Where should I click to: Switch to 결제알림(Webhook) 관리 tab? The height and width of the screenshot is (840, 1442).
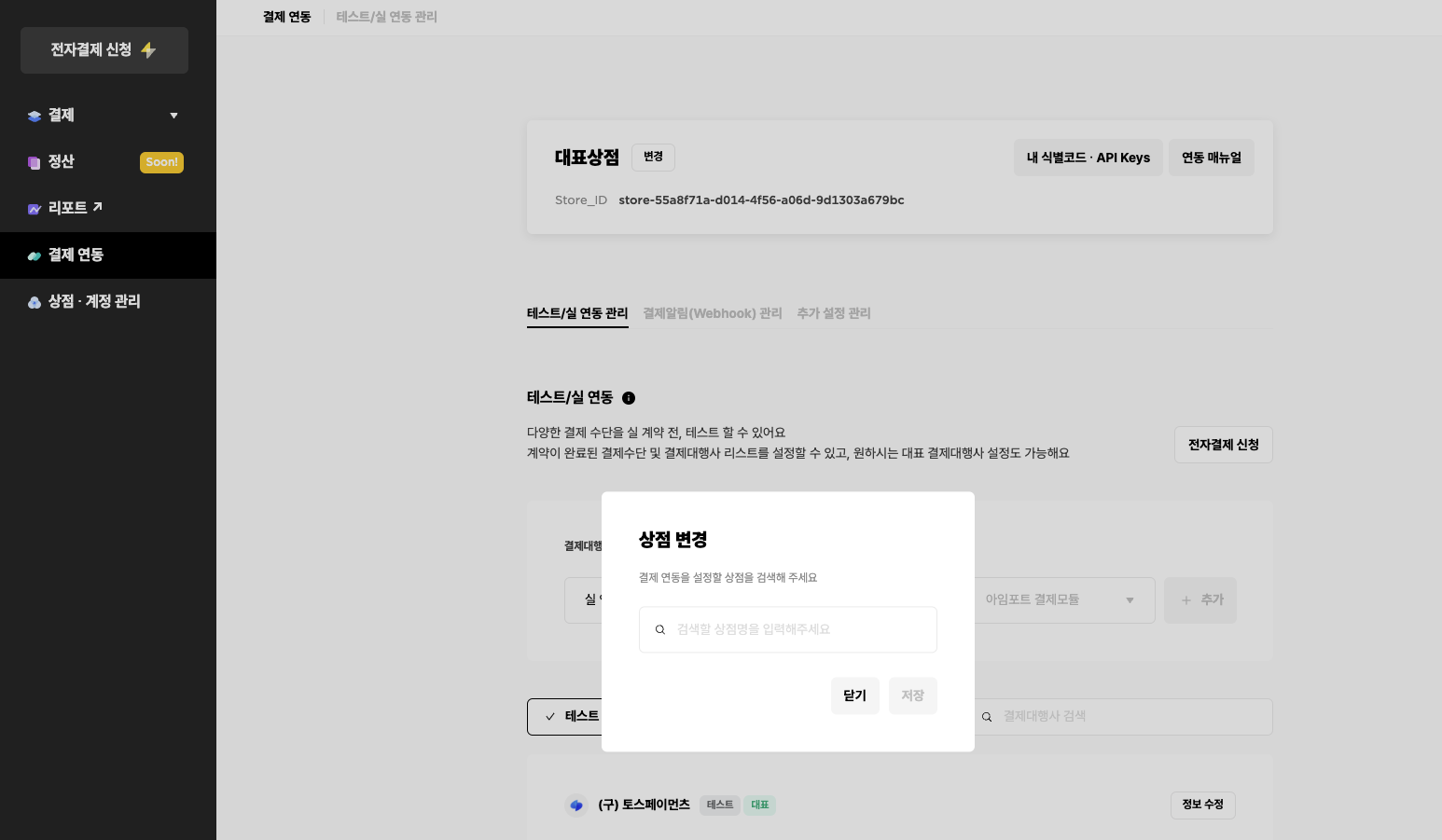pos(712,313)
